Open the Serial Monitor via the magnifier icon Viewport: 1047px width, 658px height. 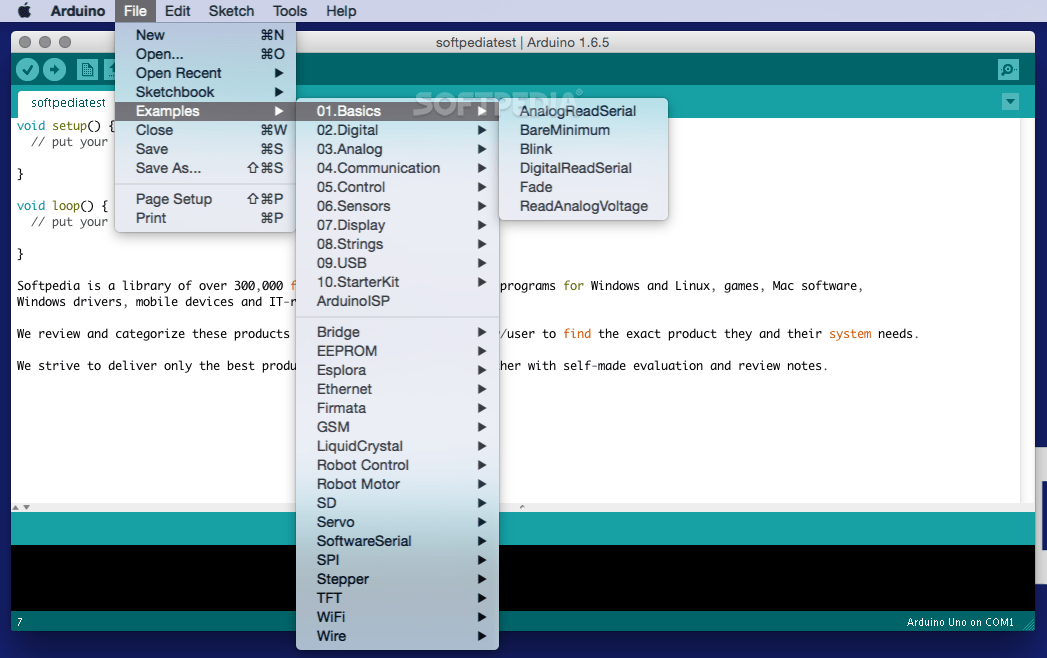pos(1008,69)
